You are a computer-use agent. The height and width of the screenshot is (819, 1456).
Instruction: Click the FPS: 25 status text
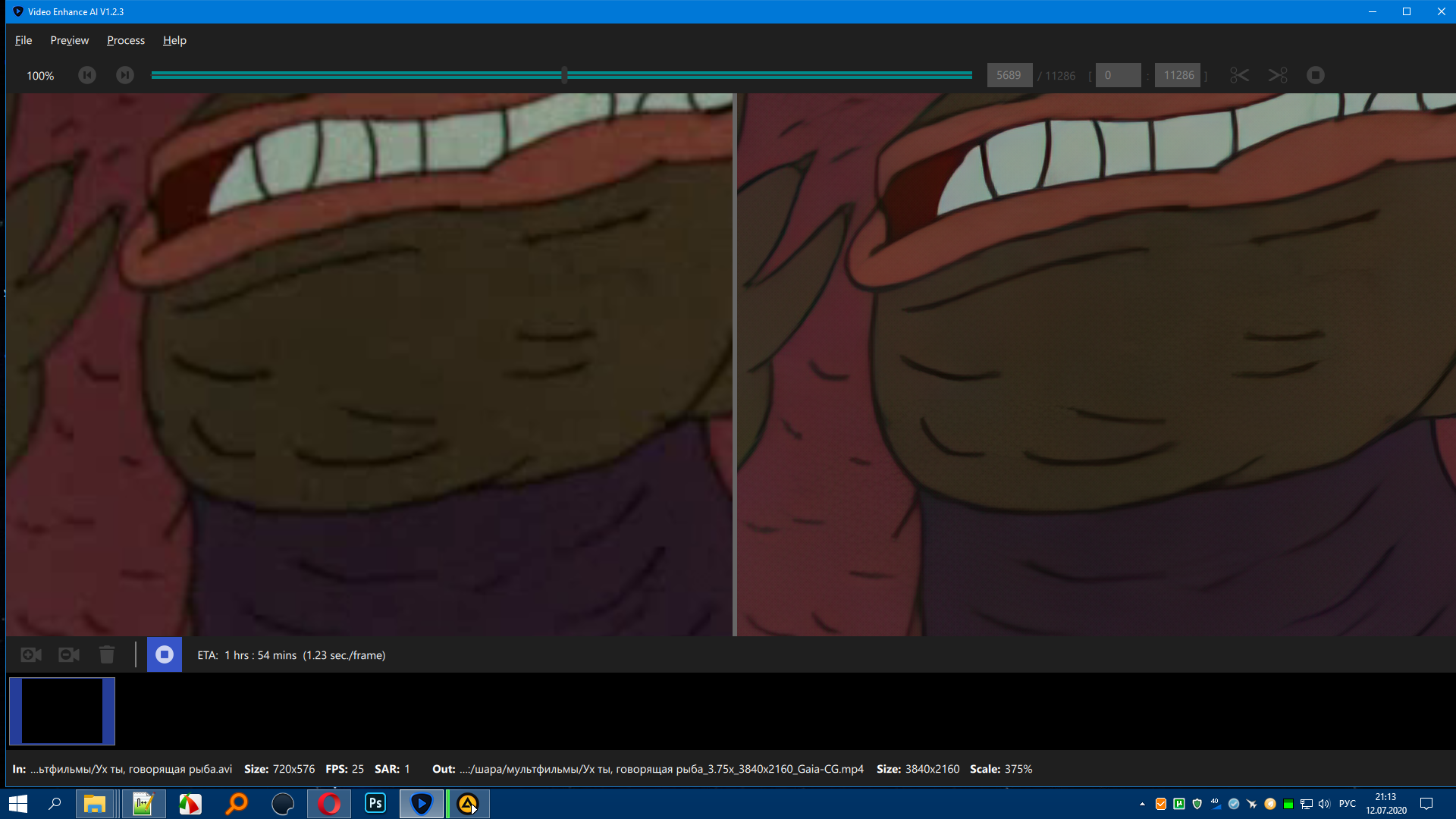click(x=344, y=769)
